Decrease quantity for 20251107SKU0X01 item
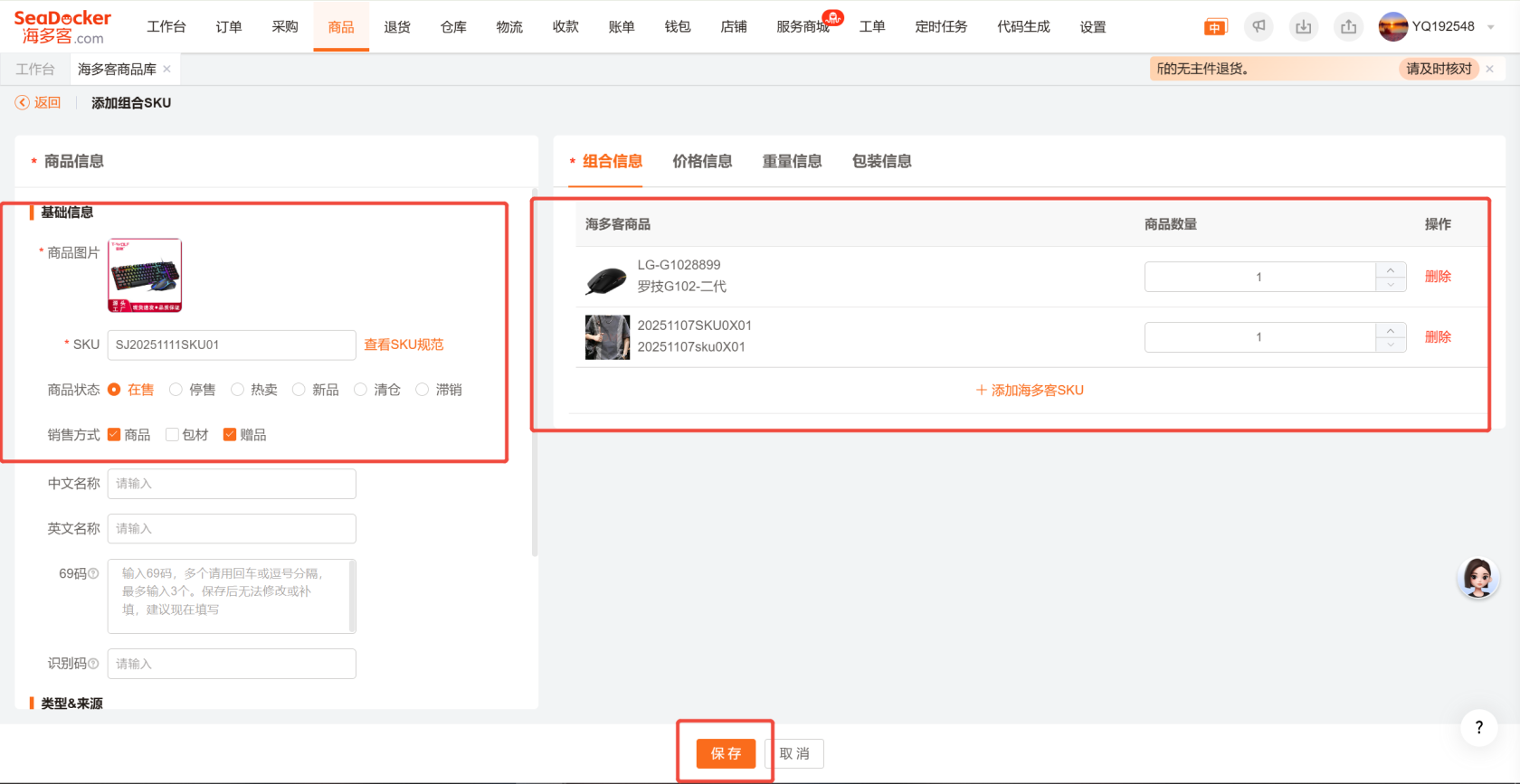 (1391, 345)
